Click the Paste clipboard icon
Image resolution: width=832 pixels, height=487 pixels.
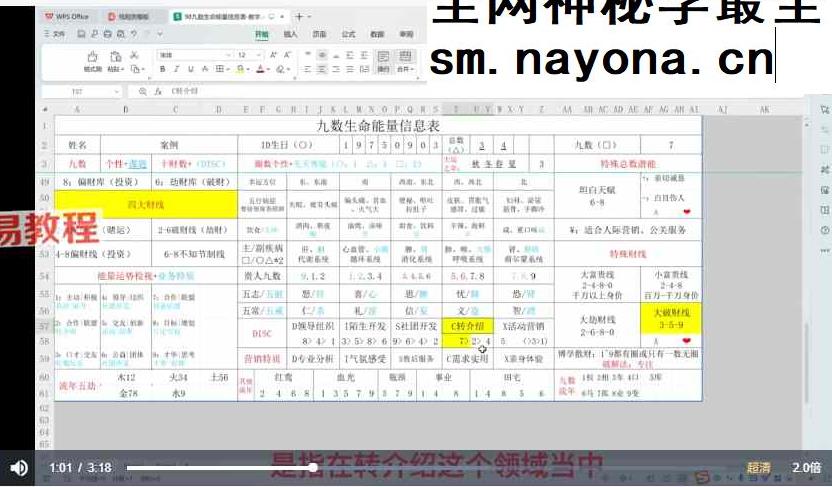pyautogui.click(x=116, y=56)
